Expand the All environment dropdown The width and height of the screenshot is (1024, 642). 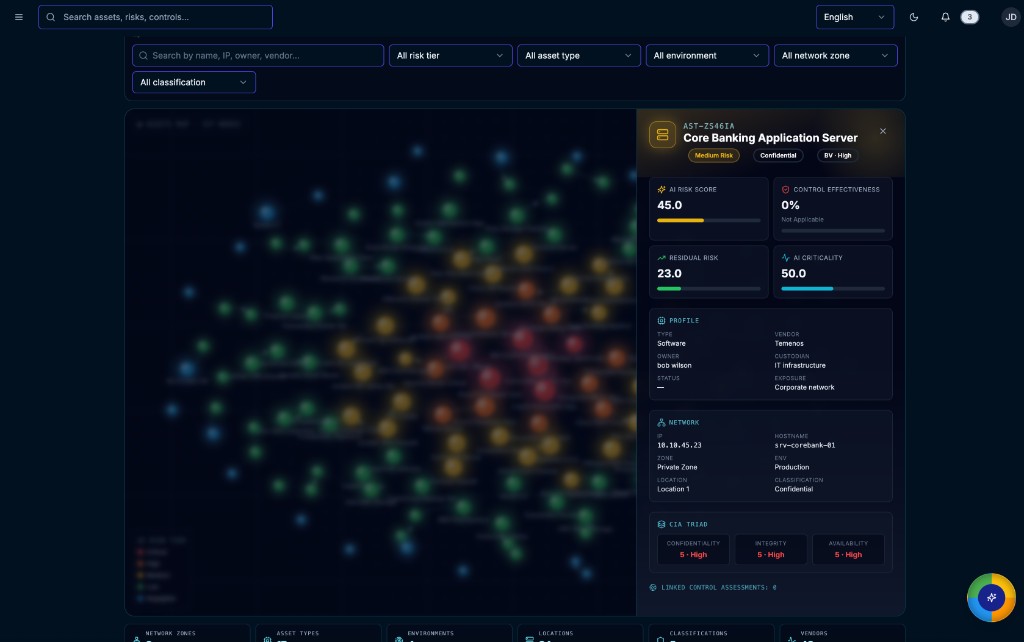pyautogui.click(x=707, y=56)
